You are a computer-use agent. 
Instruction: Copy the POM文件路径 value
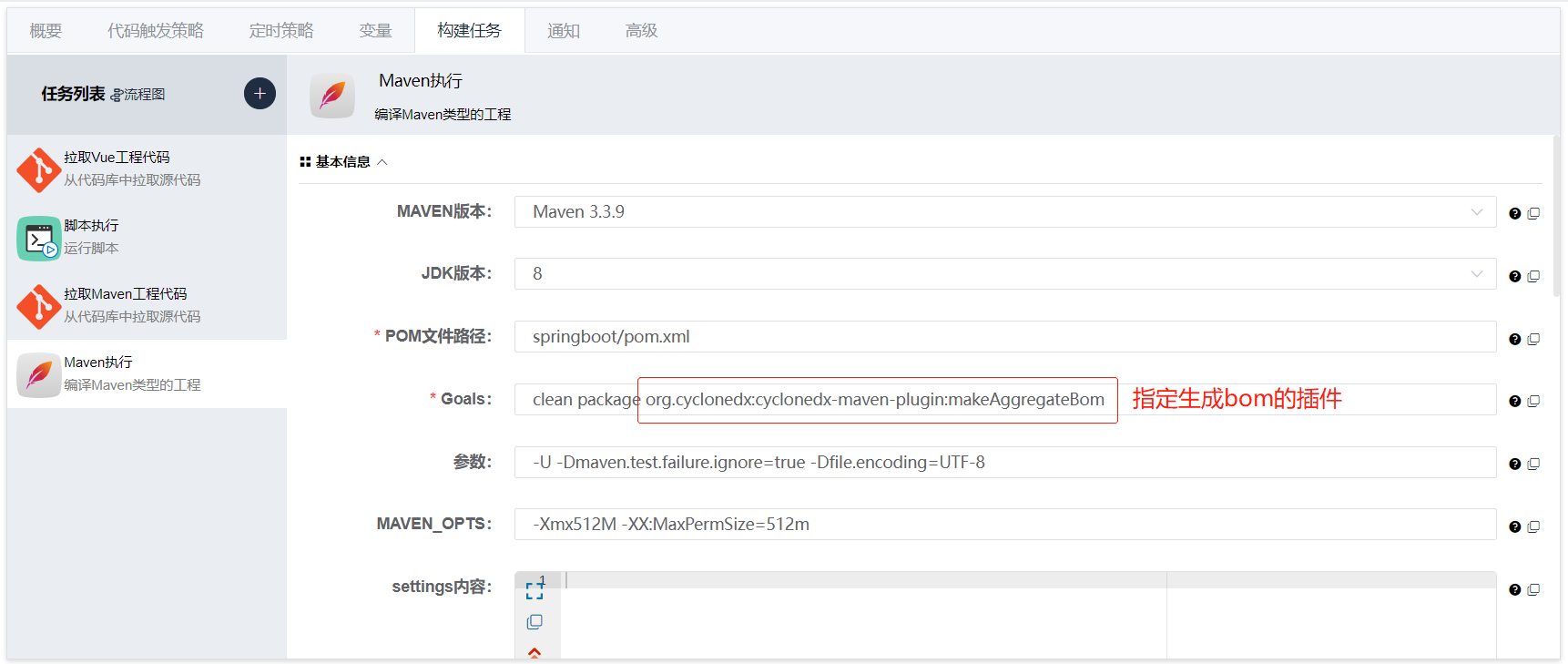1533,339
